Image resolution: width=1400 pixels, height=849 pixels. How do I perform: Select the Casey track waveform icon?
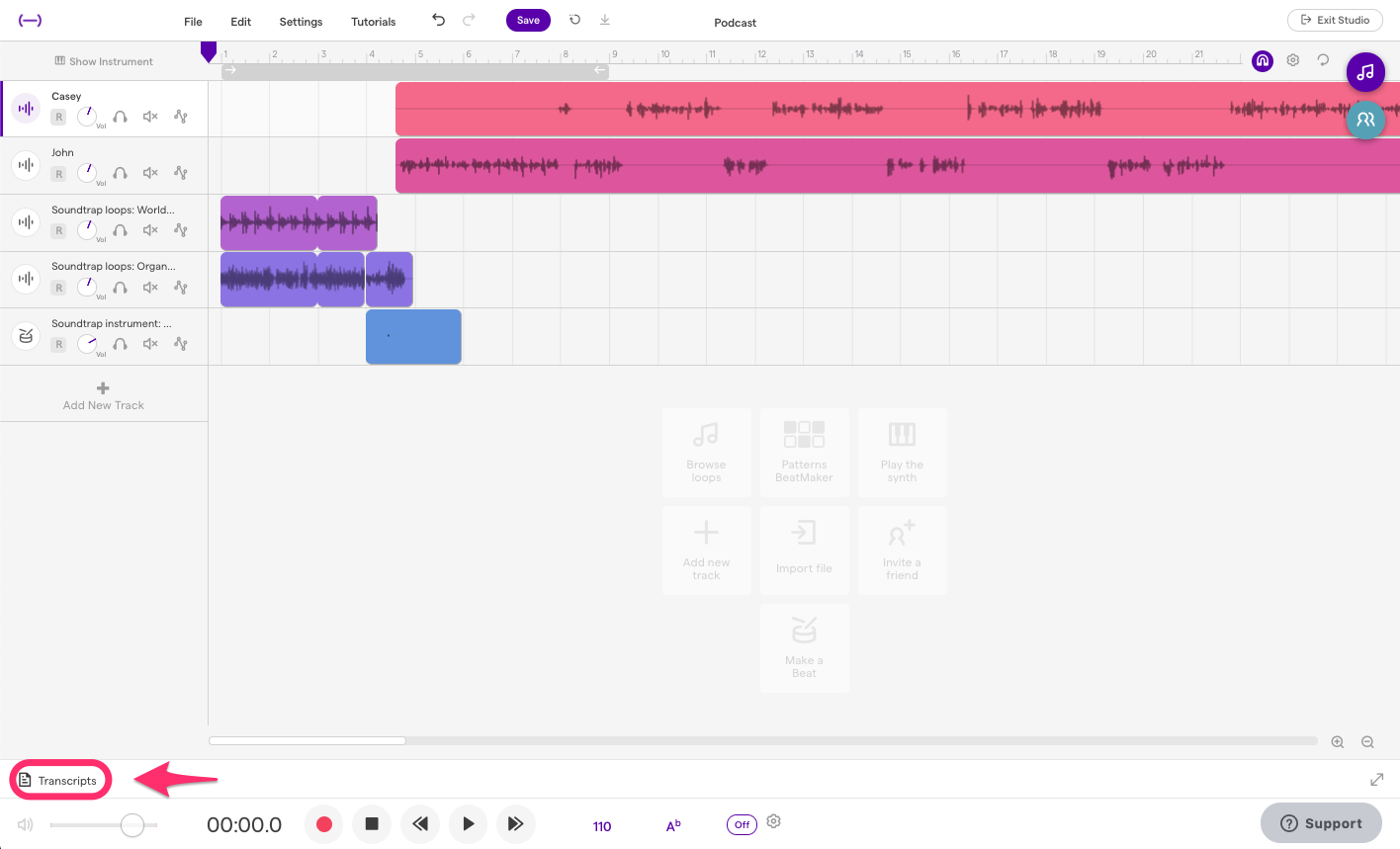pyautogui.click(x=27, y=109)
